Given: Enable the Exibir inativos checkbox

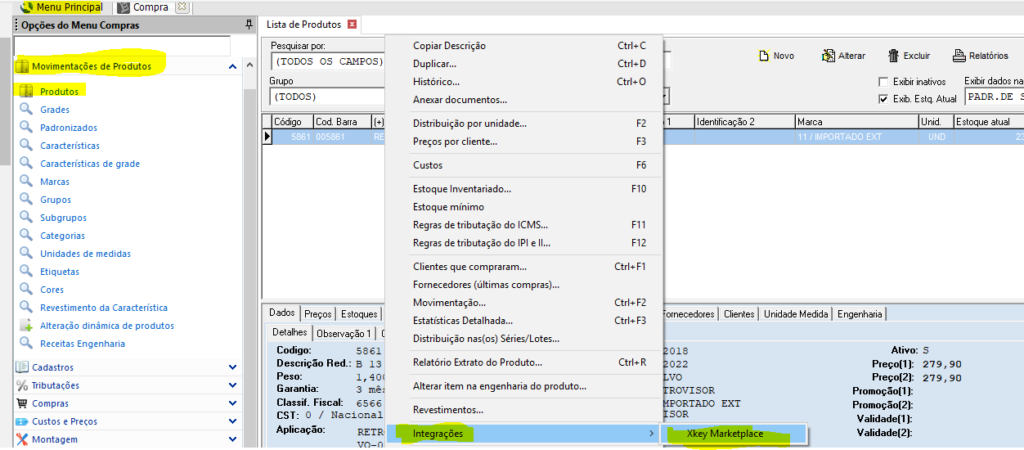Looking at the screenshot, I should [x=883, y=81].
